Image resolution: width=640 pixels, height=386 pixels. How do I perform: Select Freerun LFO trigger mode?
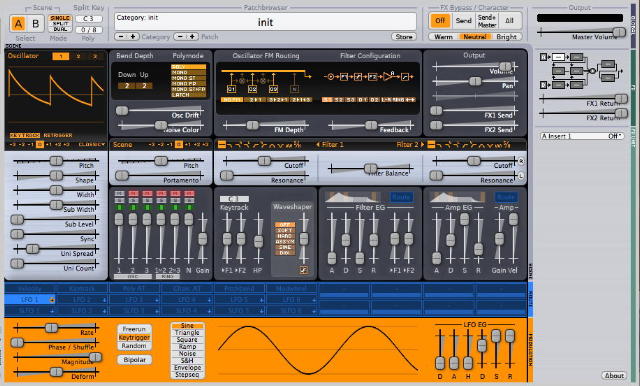134,329
